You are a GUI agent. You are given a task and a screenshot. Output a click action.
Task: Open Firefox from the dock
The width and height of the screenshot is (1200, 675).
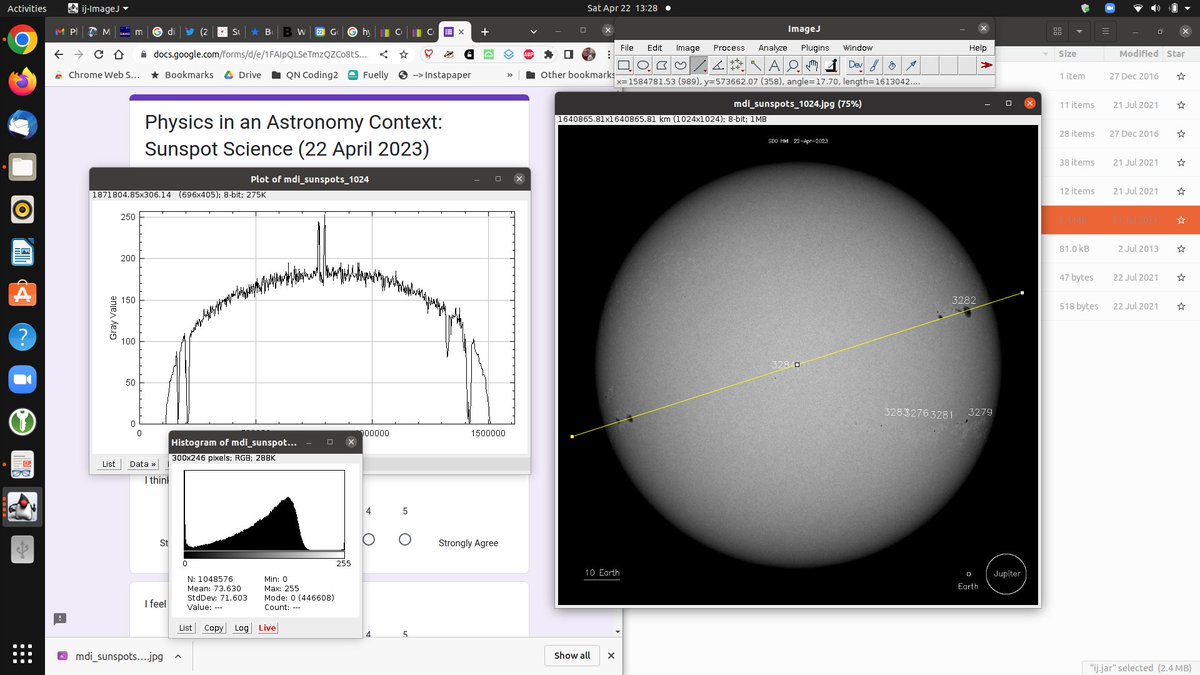pos(23,83)
